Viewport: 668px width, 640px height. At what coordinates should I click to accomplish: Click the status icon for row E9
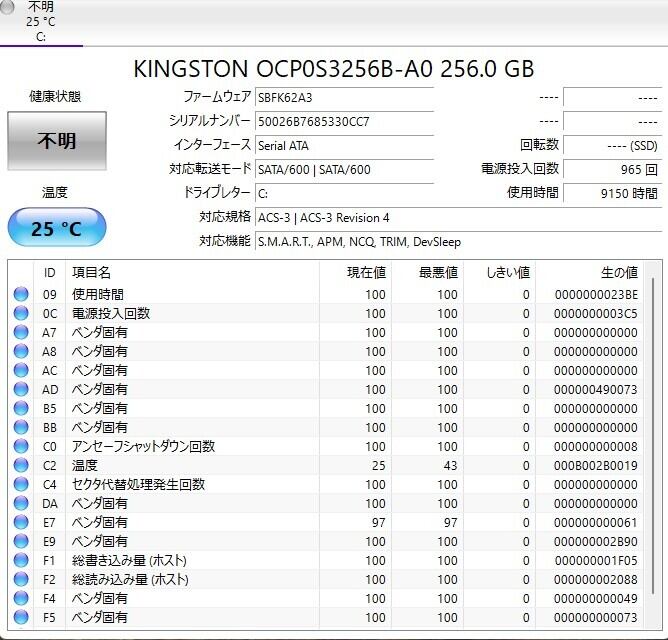[21, 541]
